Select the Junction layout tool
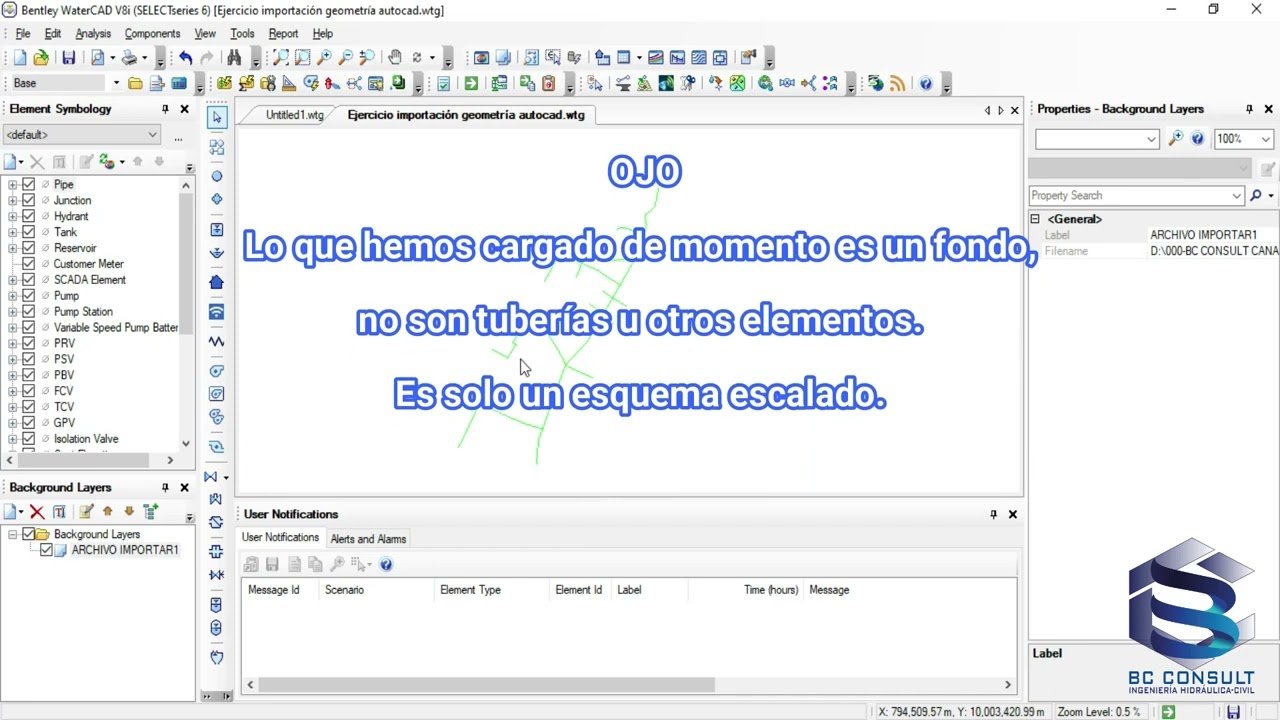This screenshot has width=1280, height=720. tap(217, 176)
